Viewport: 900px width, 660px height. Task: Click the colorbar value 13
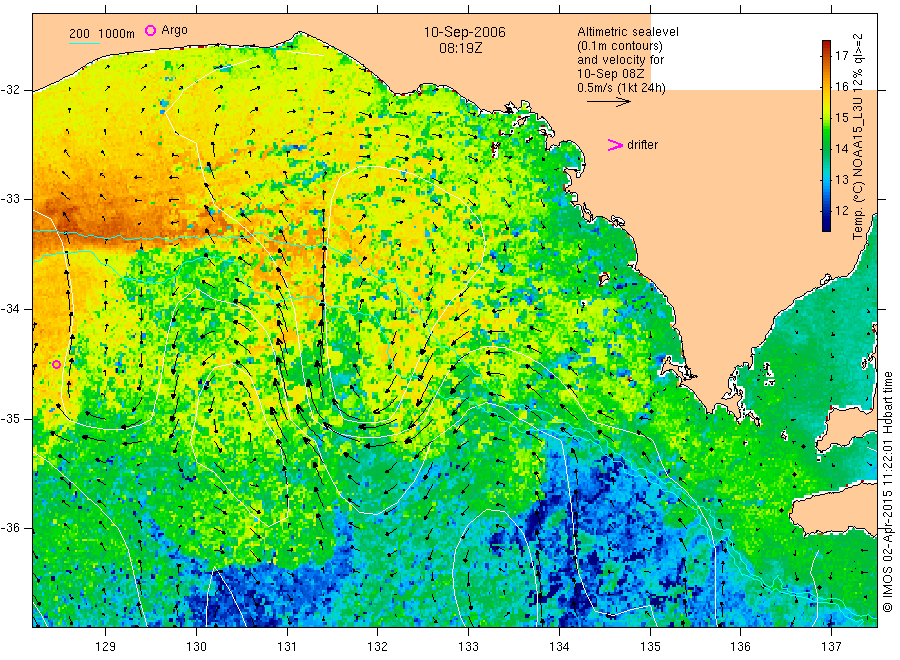coord(841,180)
